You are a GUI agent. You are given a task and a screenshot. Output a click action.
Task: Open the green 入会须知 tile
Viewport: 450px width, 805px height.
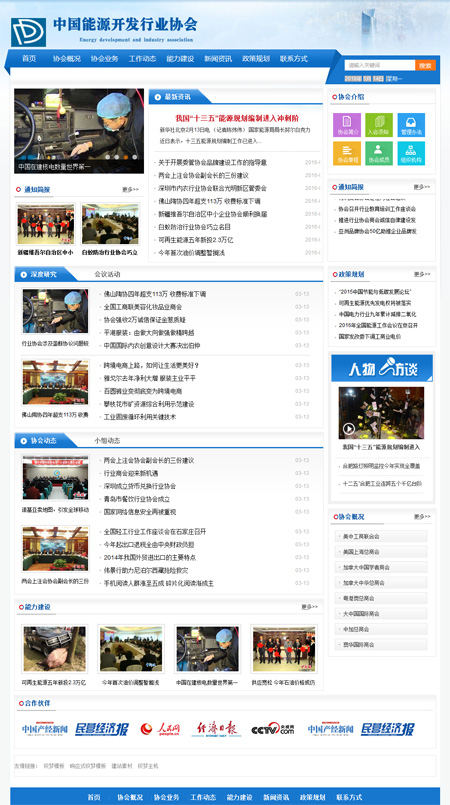(x=379, y=125)
